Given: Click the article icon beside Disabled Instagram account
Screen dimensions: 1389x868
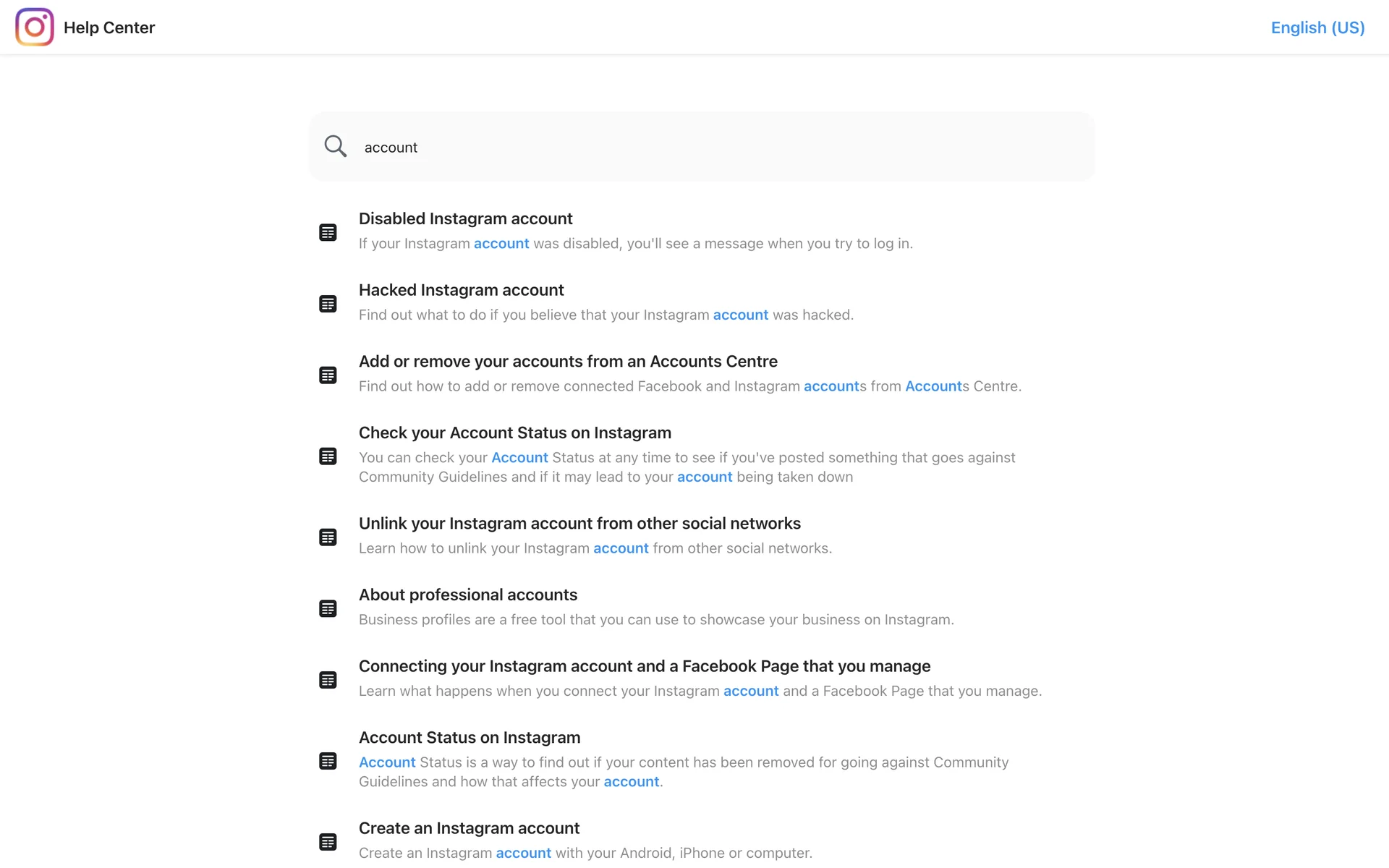Looking at the screenshot, I should coord(328,232).
